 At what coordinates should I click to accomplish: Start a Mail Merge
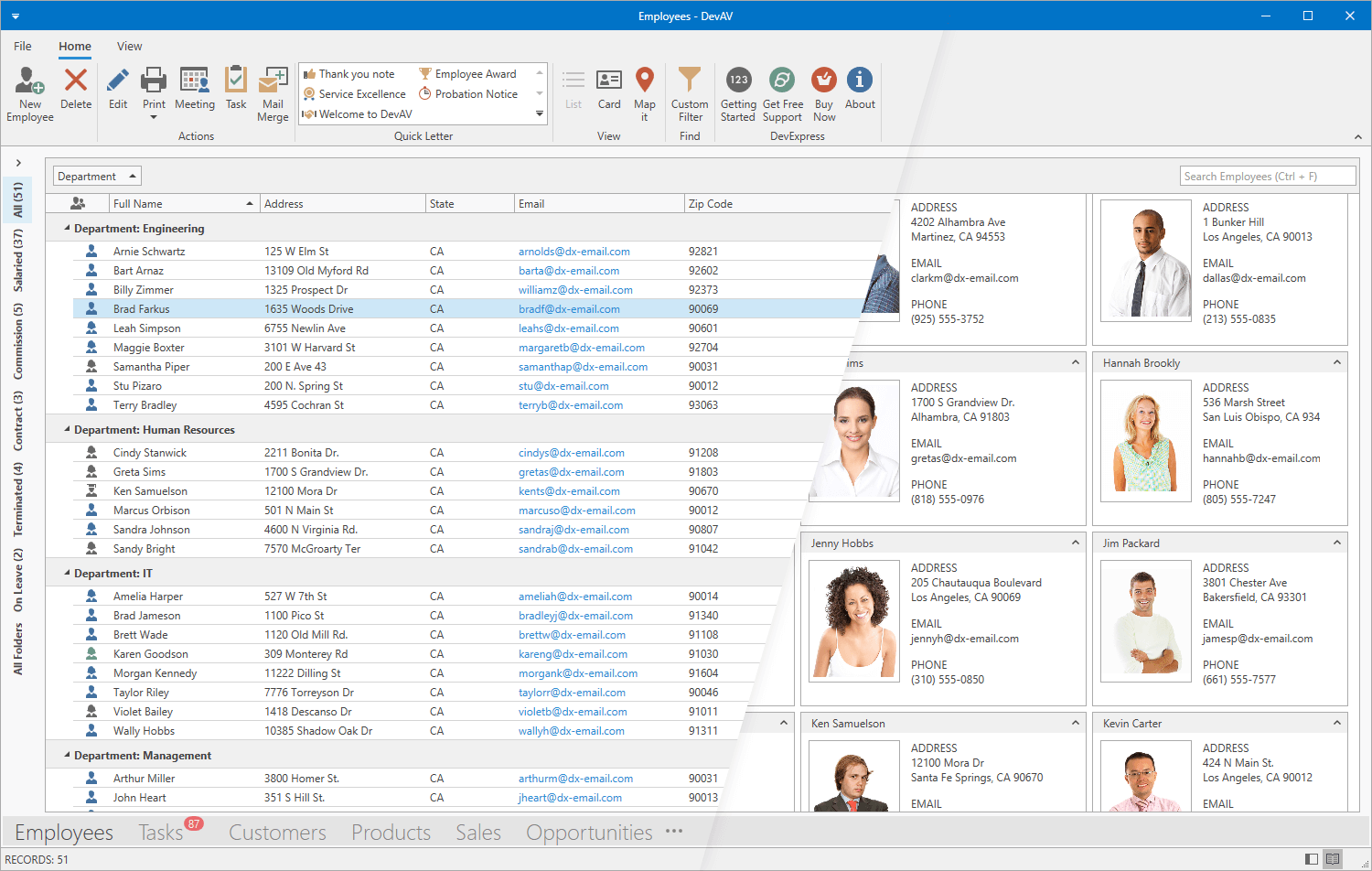point(273,91)
